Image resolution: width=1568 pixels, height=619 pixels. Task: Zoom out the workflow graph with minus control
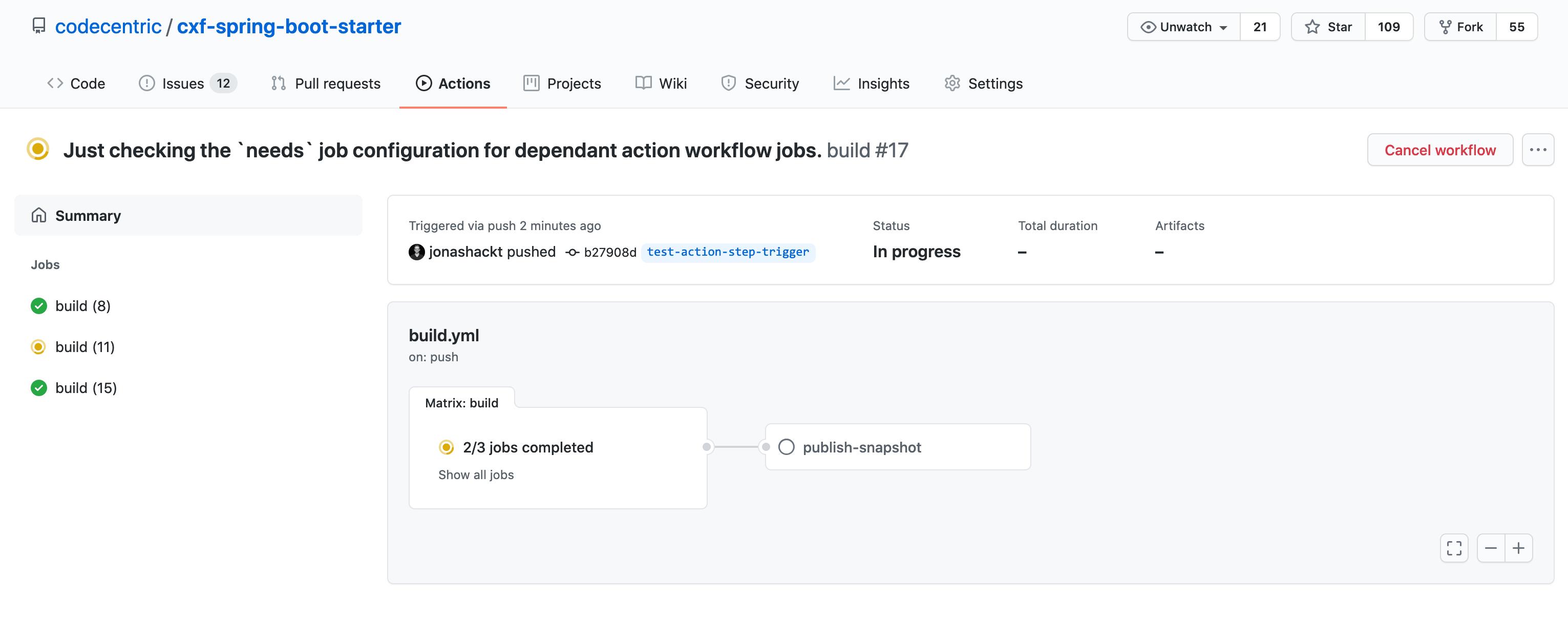click(1491, 548)
